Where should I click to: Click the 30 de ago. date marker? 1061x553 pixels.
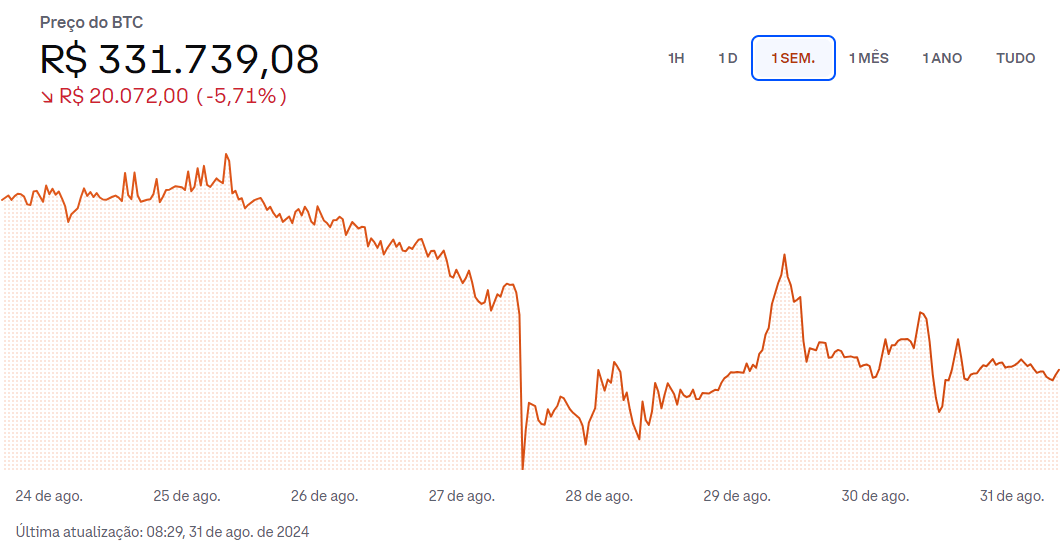(875, 496)
